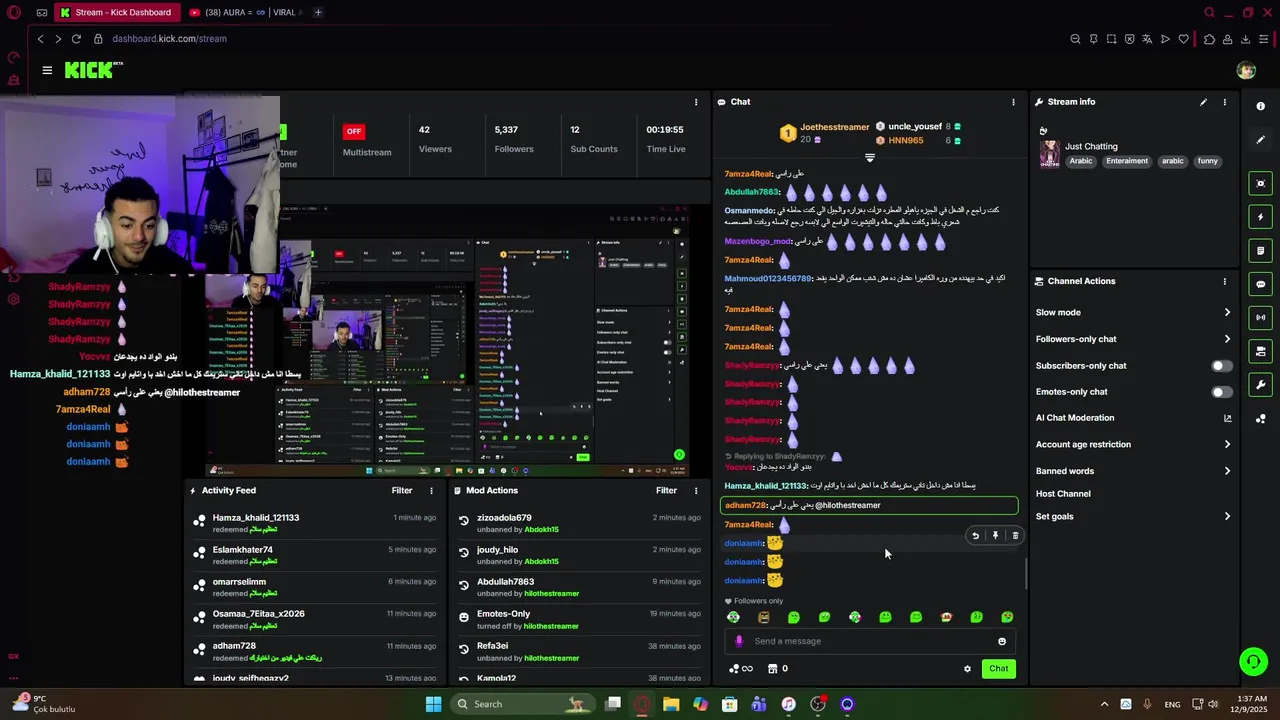Open the shop icon below chat input
This screenshot has width=1280, height=720.
[x=772, y=669]
